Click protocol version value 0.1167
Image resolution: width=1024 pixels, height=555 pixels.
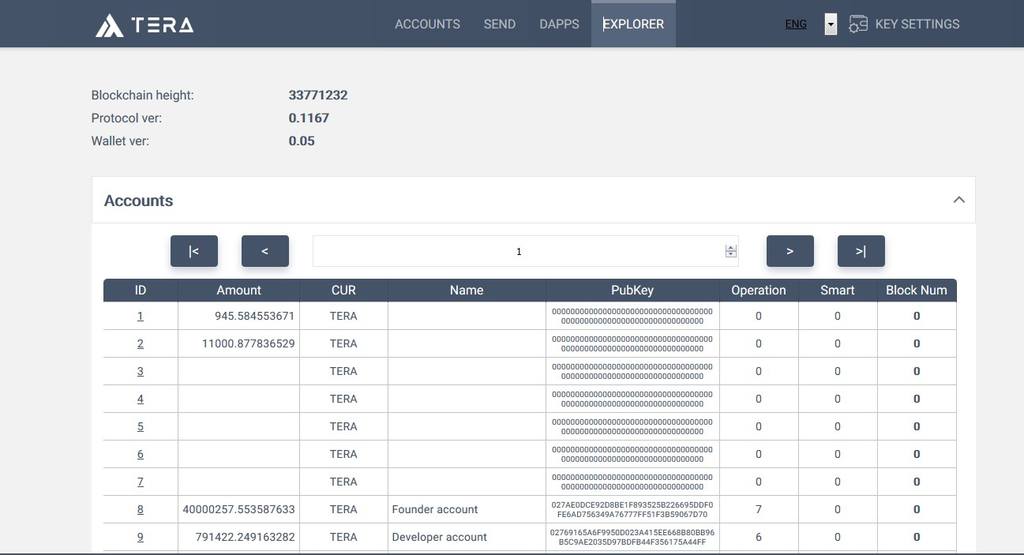coord(309,118)
